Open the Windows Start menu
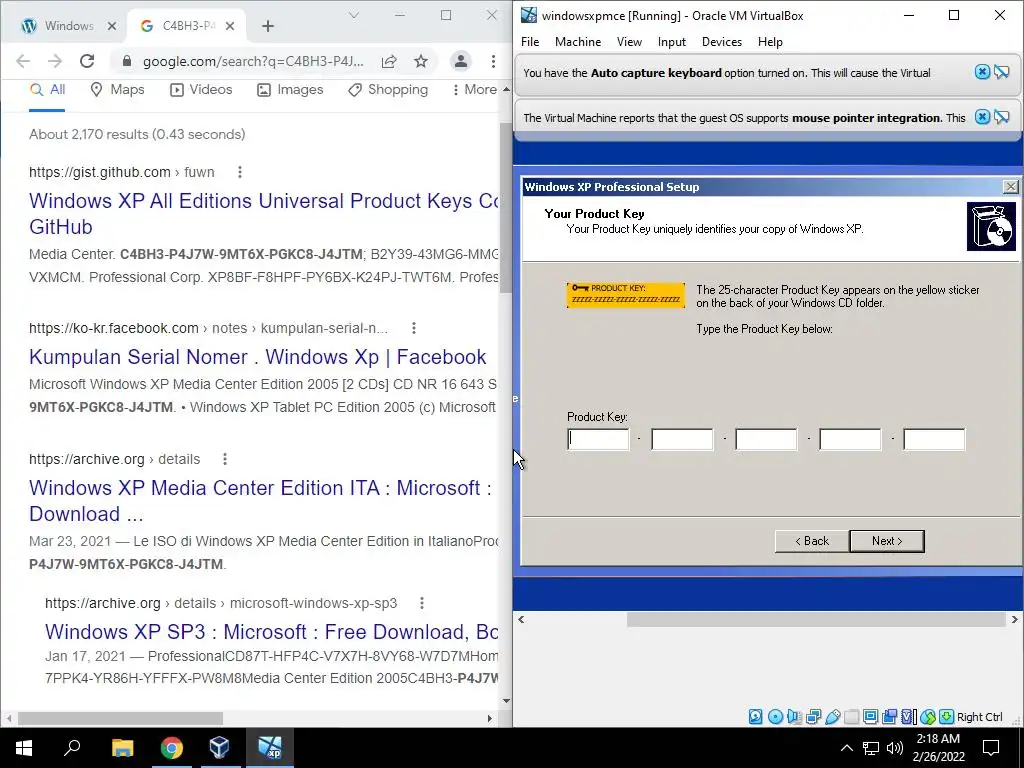This screenshot has height=768, width=1024. 24,748
